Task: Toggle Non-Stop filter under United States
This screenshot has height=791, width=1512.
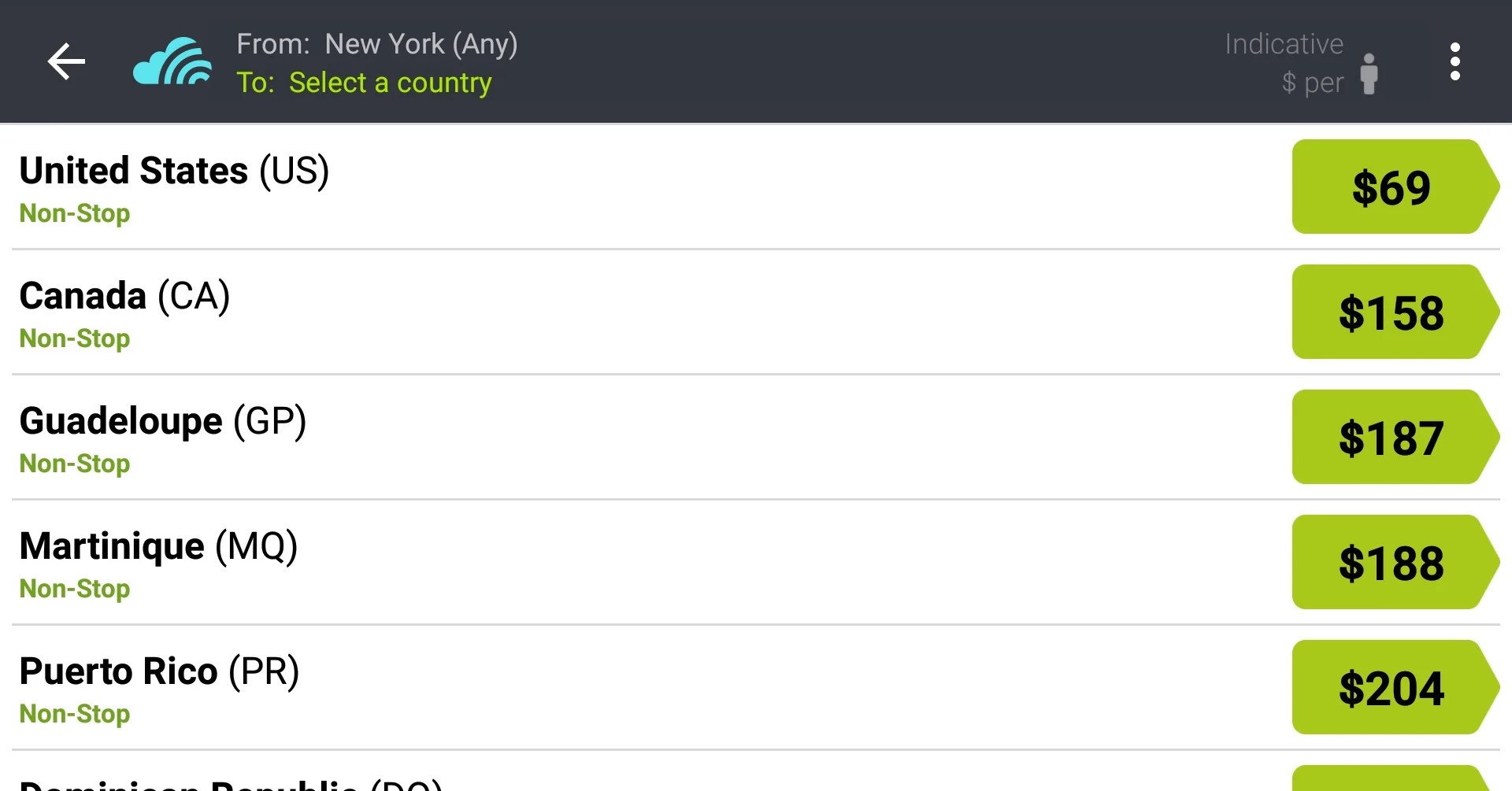Action: tap(74, 213)
